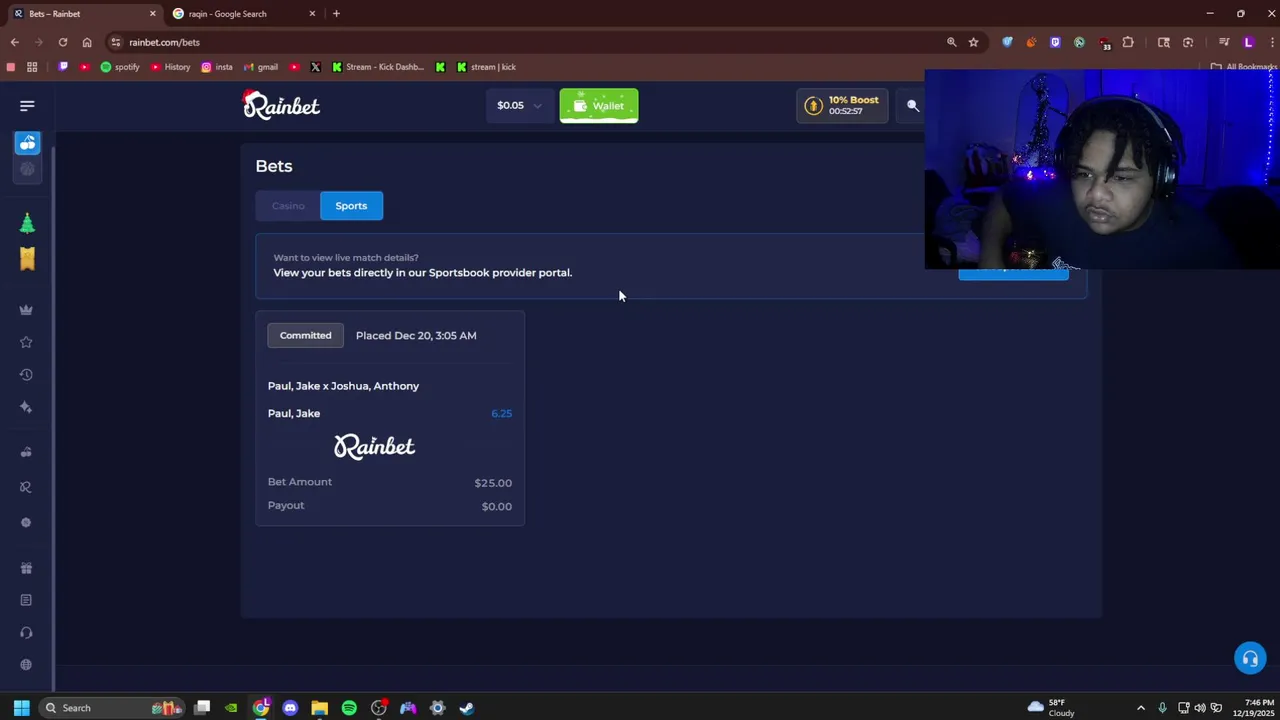1280x720 pixels.
Task: Open the 10% Boost timer
Action: click(842, 106)
